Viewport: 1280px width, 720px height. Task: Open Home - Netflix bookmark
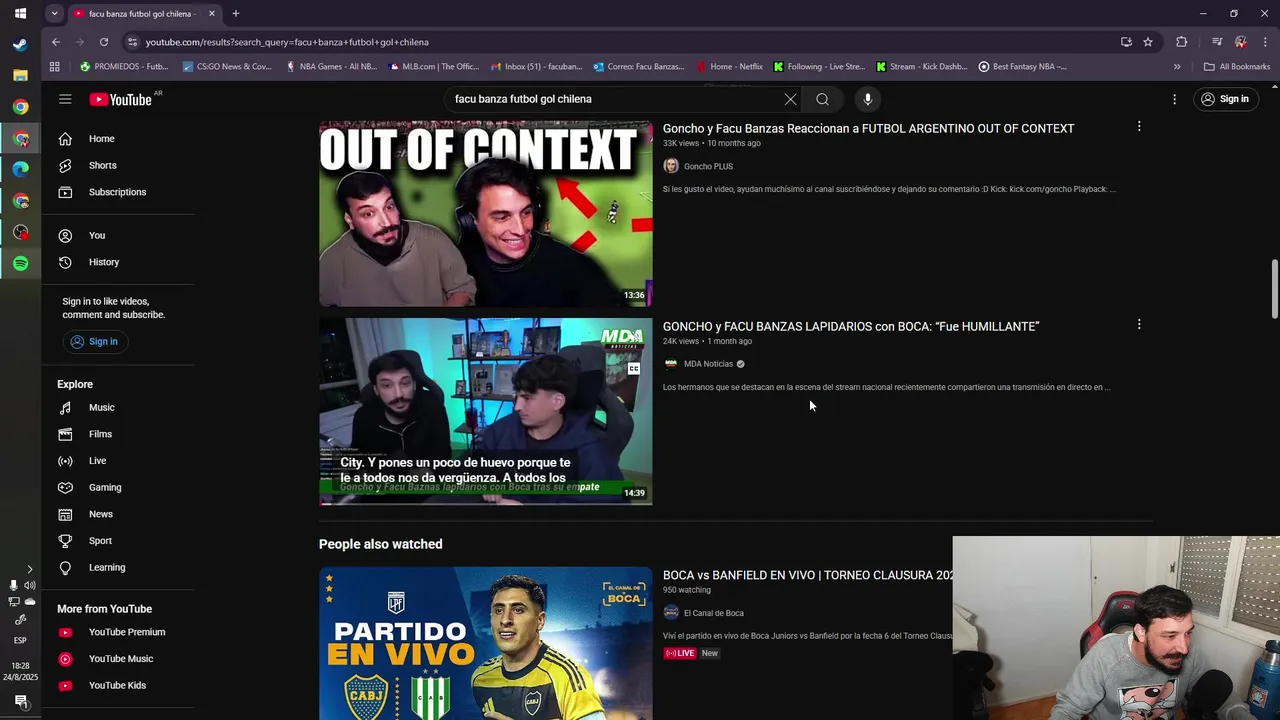[729, 67]
